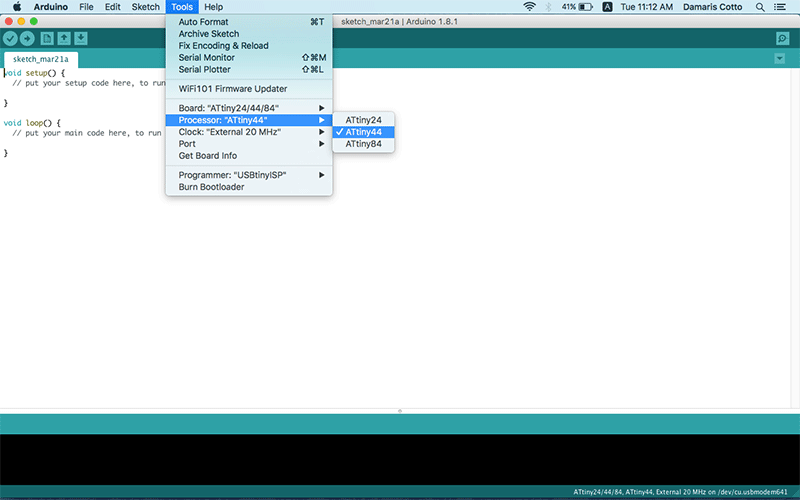This screenshot has height=500, width=800.
Task: Click status bar board info text
Action: [x=680, y=492]
